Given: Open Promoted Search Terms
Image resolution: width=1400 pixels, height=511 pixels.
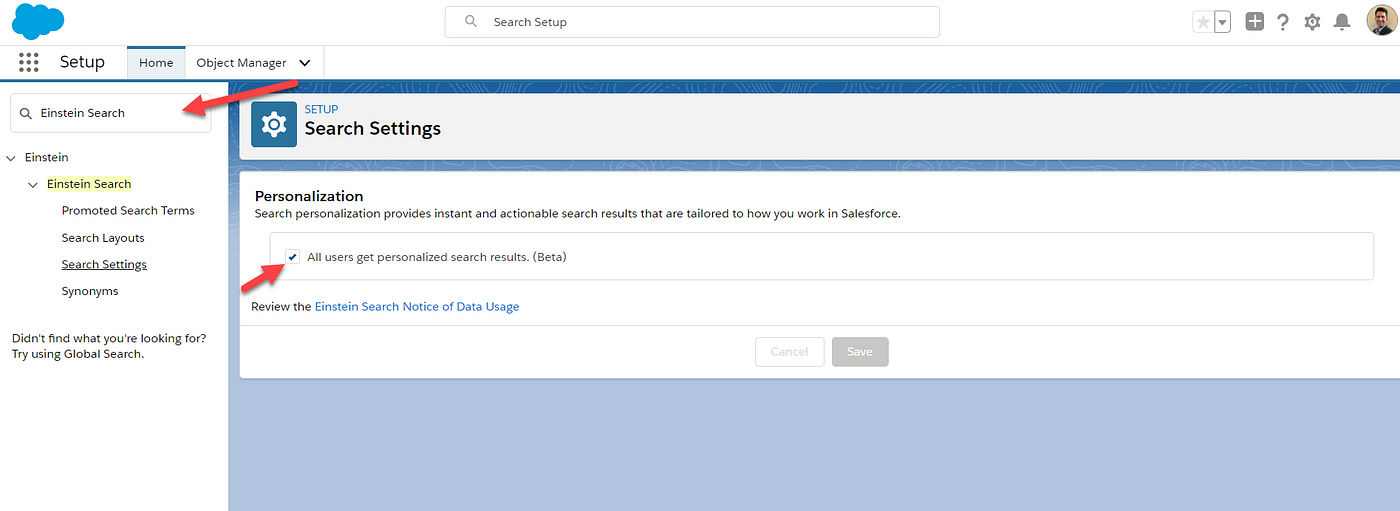Looking at the screenshot, I should pos(128,211).
